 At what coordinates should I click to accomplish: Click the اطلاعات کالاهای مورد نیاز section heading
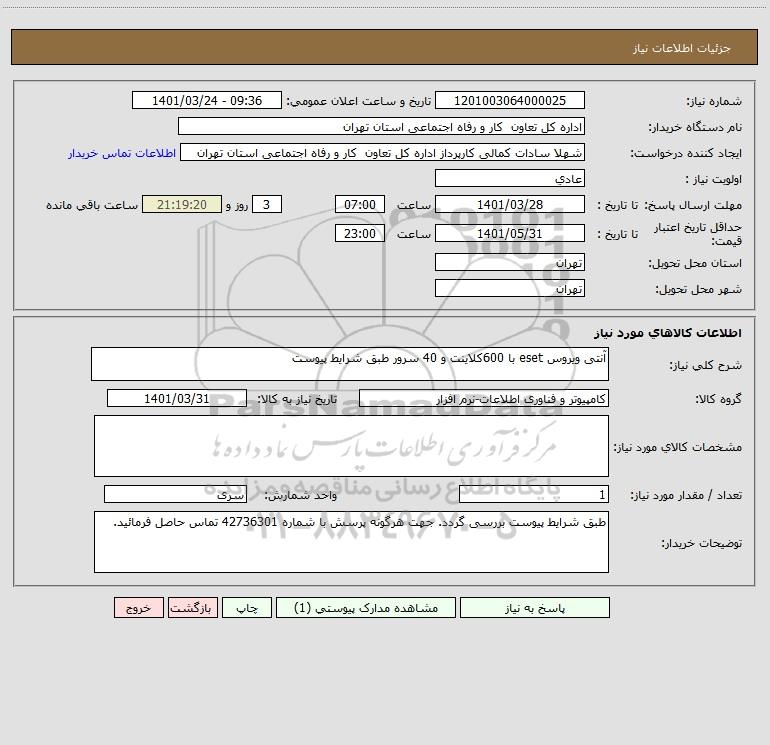668,333
